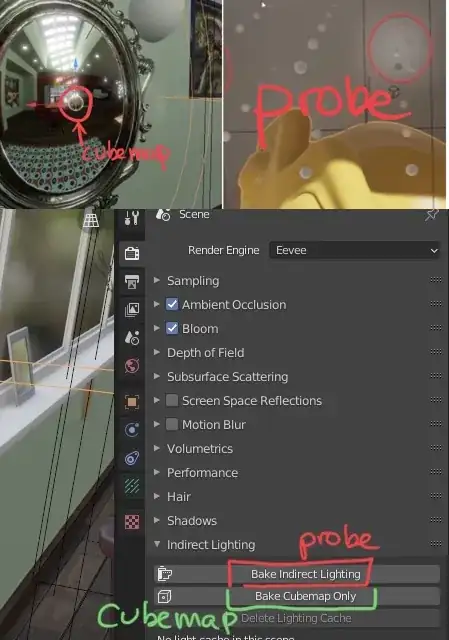
Task: Expand the Screen Space Reflections panel arrow
Action: pos(157,400)
